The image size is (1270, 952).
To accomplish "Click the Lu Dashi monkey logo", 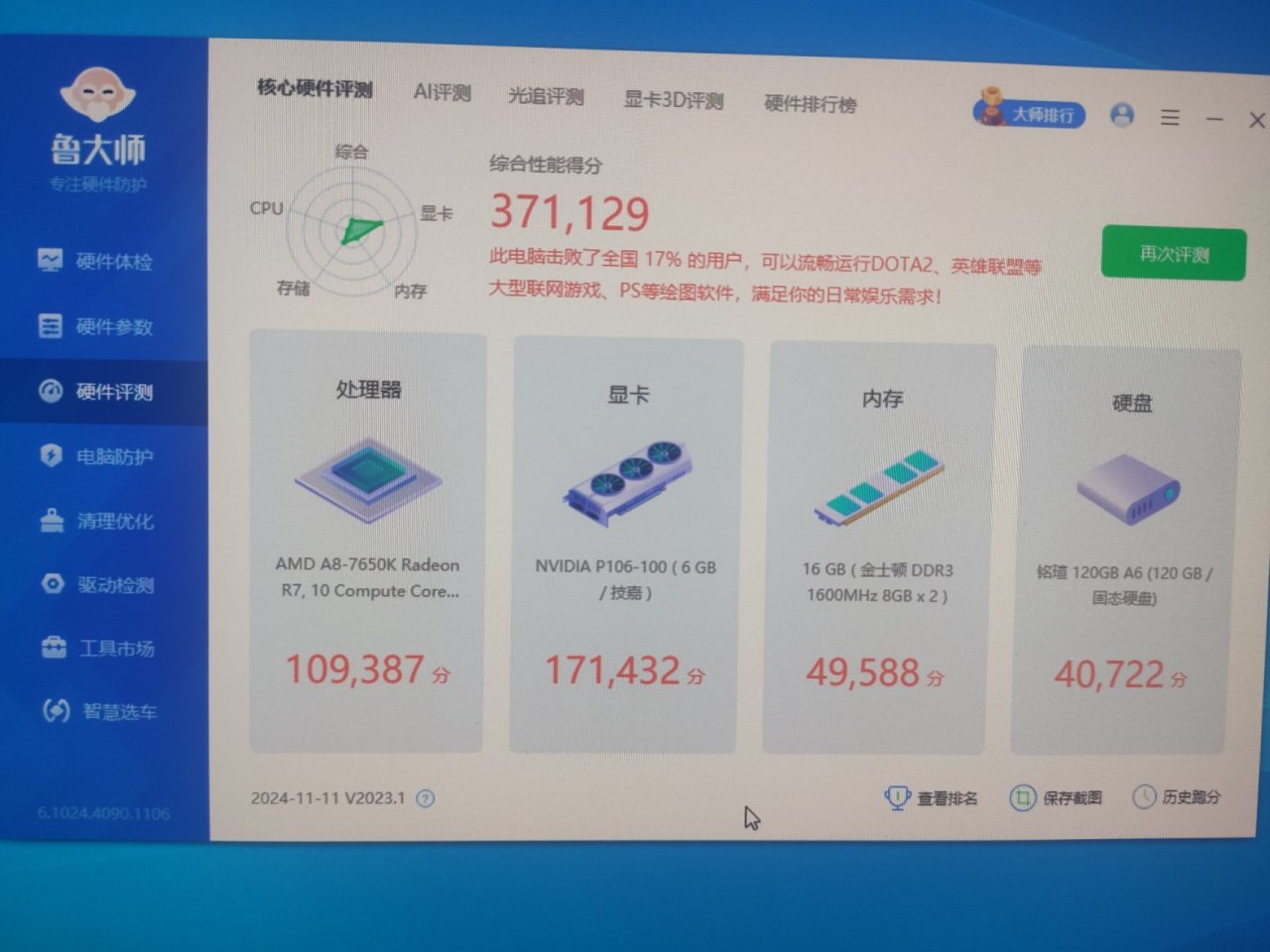I will pos(97,95).
